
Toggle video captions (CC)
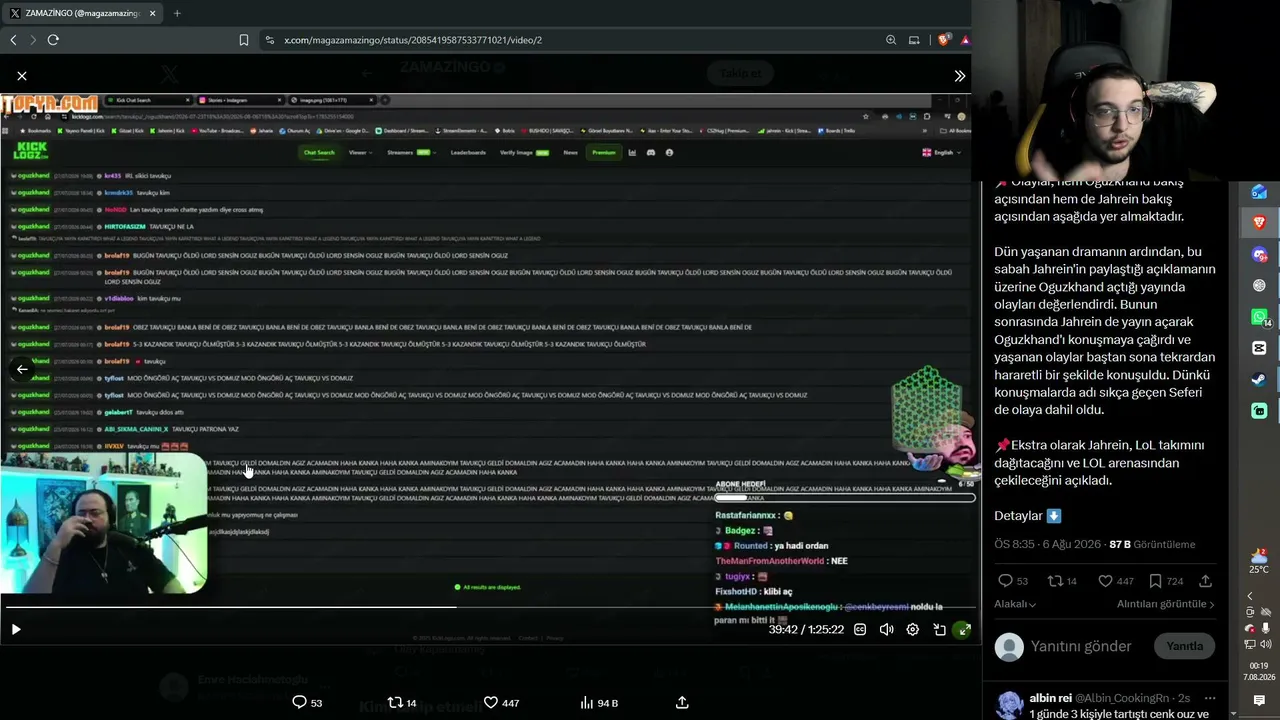(860, 629)
